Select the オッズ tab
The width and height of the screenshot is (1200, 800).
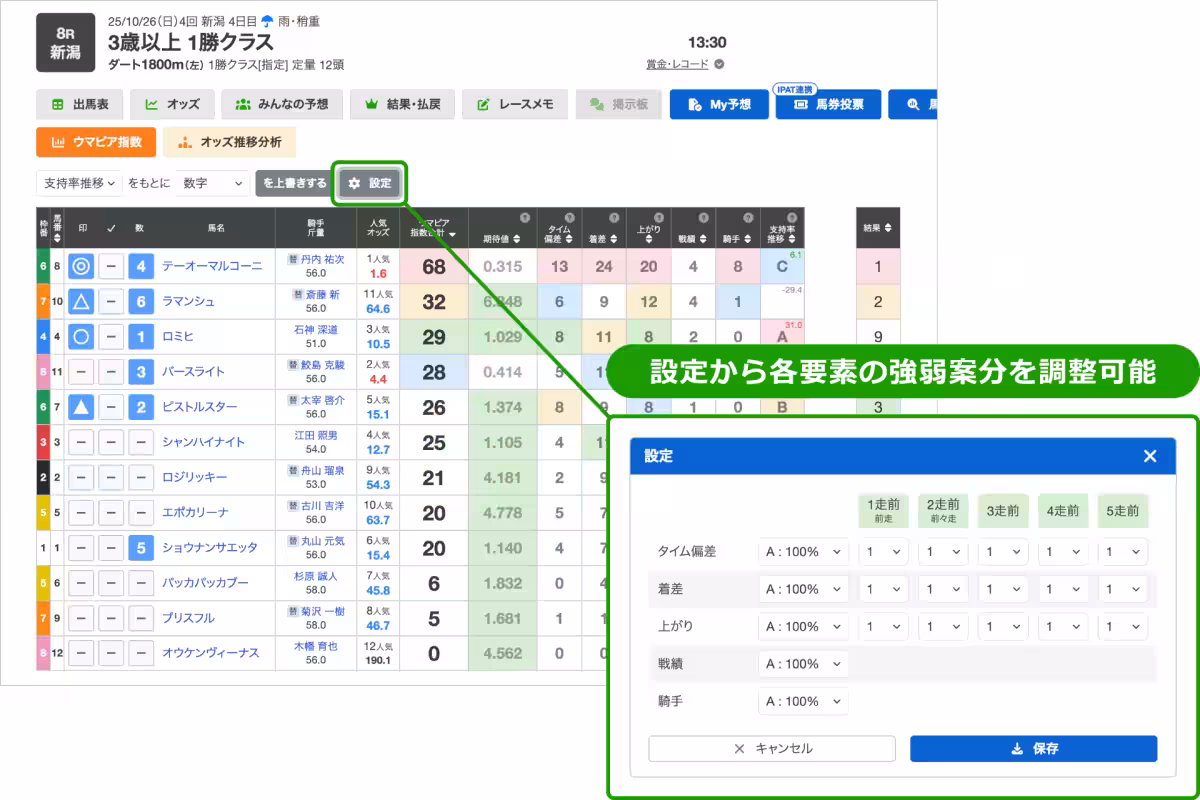172,104
